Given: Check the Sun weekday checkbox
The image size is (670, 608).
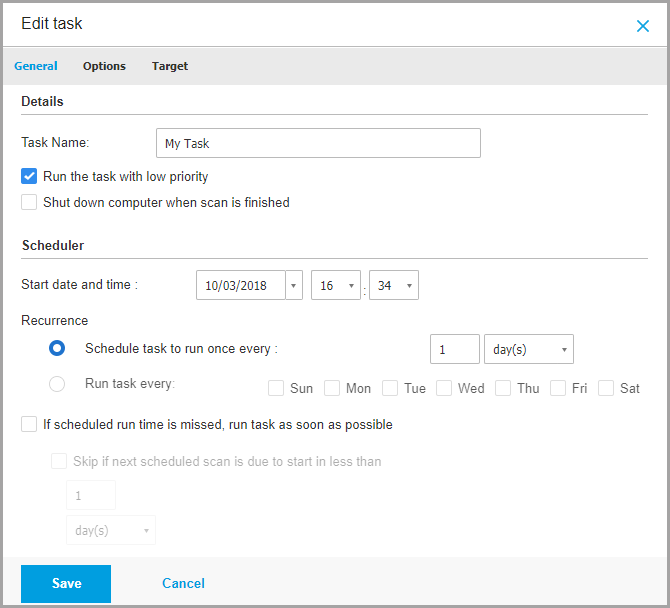Looking at the screenshot, I should 276,388.
